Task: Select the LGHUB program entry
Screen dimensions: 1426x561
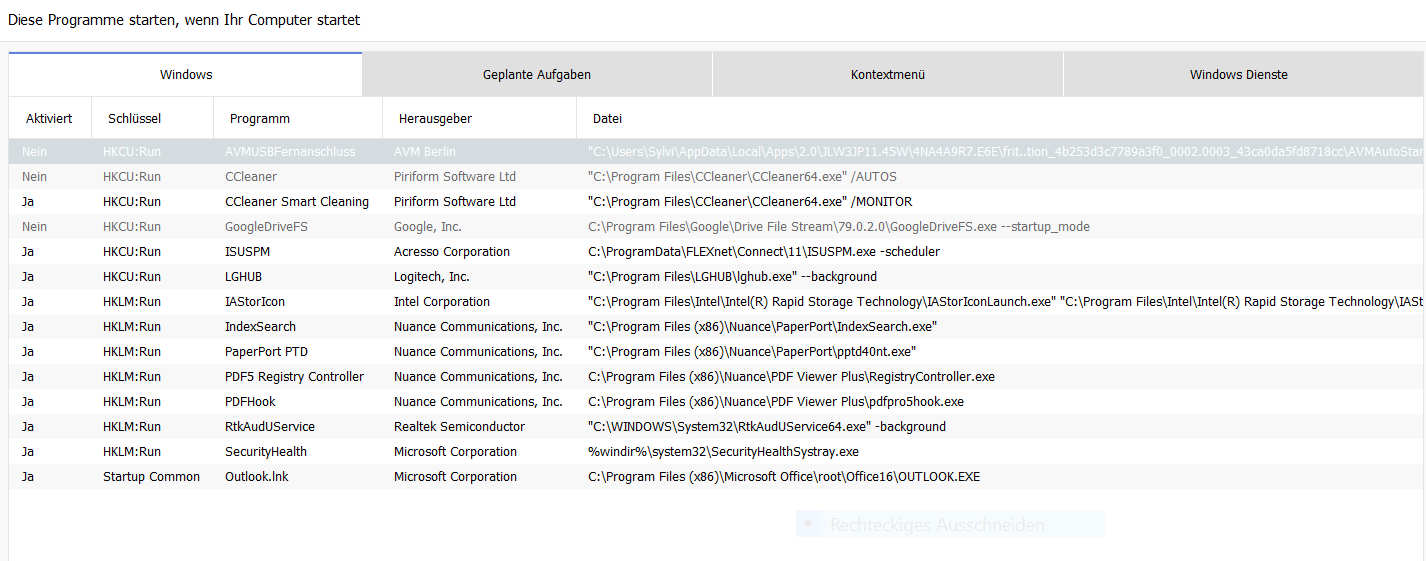Action: (244, 277)
